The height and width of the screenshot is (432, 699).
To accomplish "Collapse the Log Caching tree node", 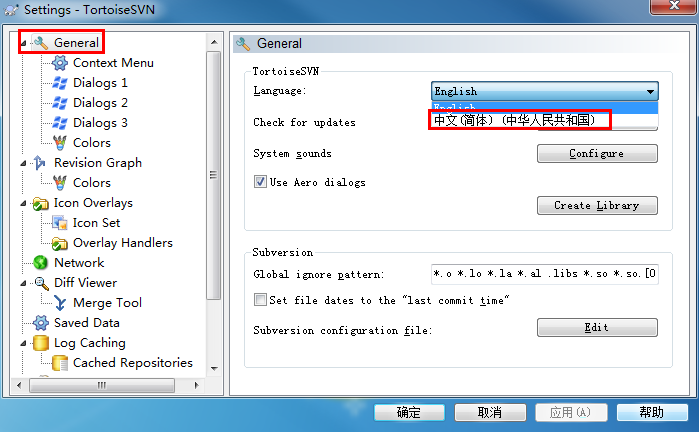I will pos(23,344).
